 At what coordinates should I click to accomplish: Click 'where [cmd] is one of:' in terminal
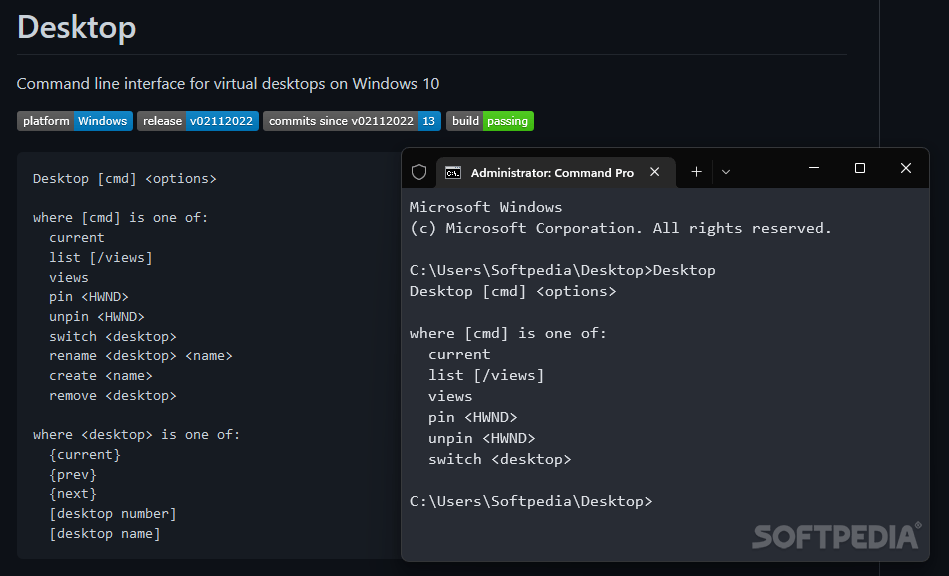click(508, 333)
